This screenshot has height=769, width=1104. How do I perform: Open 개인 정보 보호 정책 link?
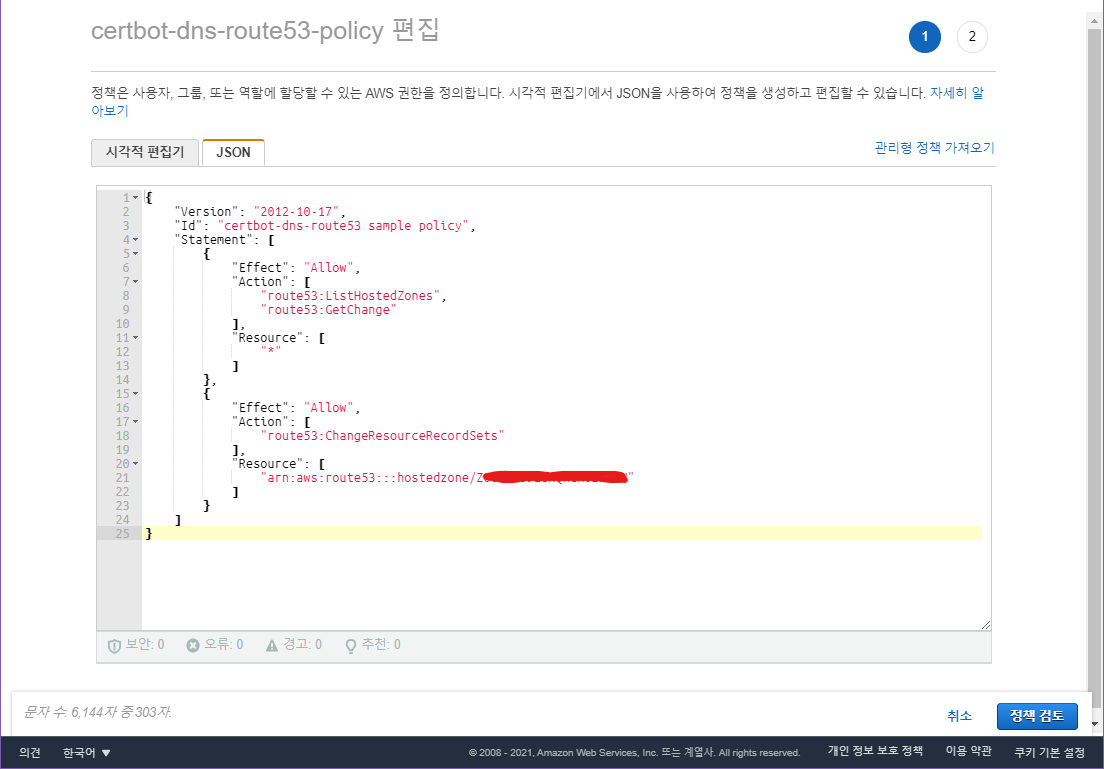pyautogui.click(x=874, y=751)
